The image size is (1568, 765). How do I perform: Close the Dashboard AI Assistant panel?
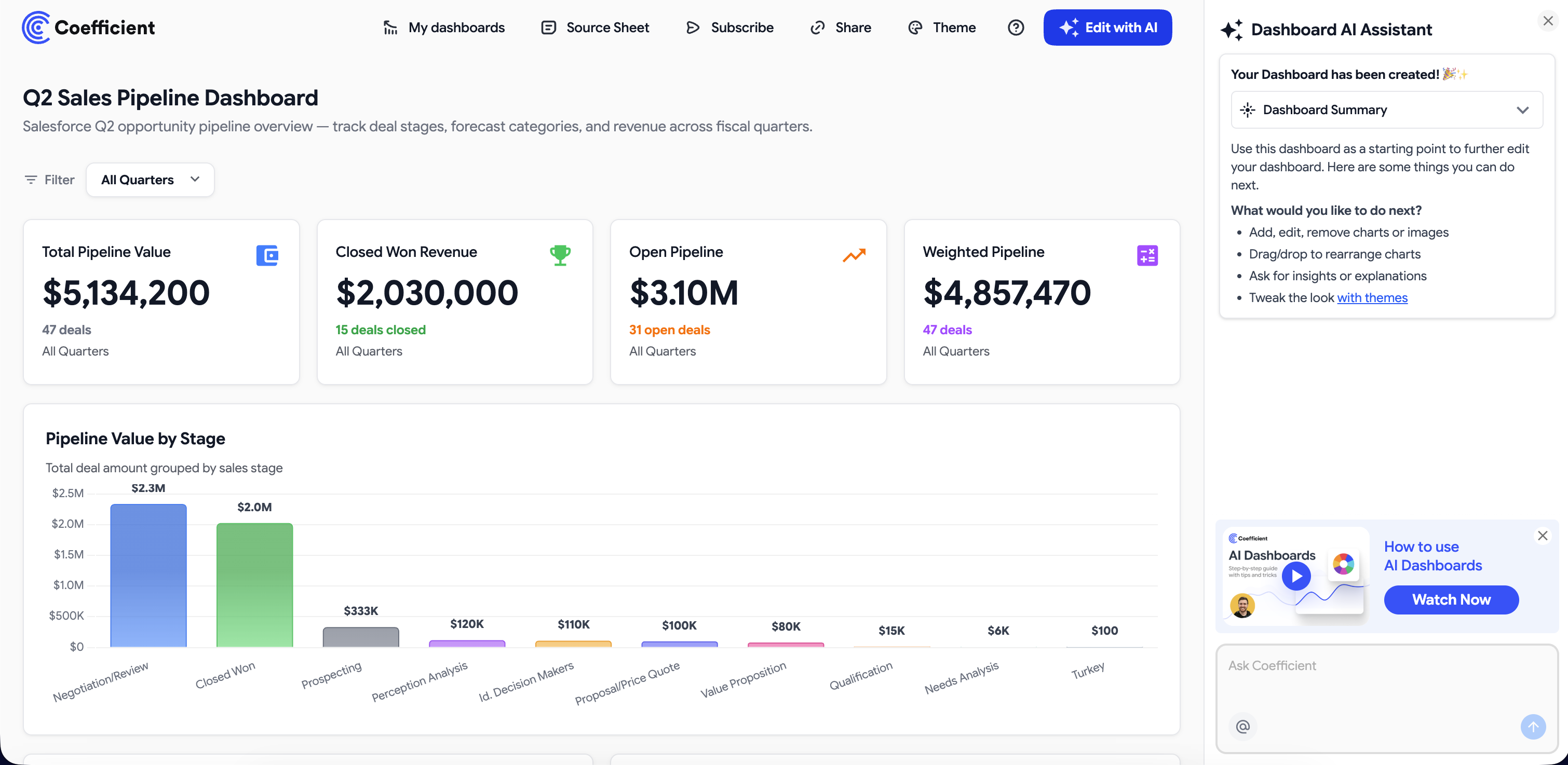click(1548, 21)
